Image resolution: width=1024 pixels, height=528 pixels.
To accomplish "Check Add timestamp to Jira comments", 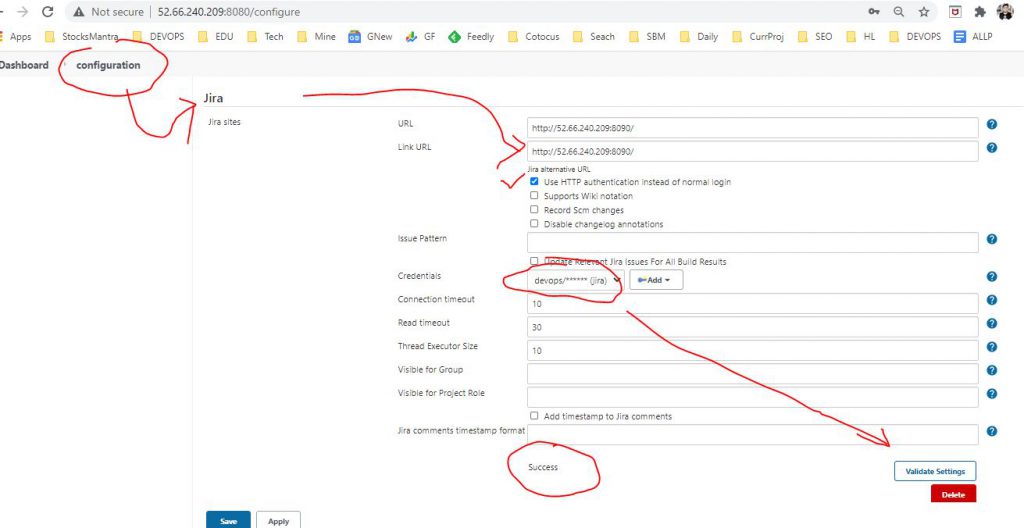I will click(534, 416).
